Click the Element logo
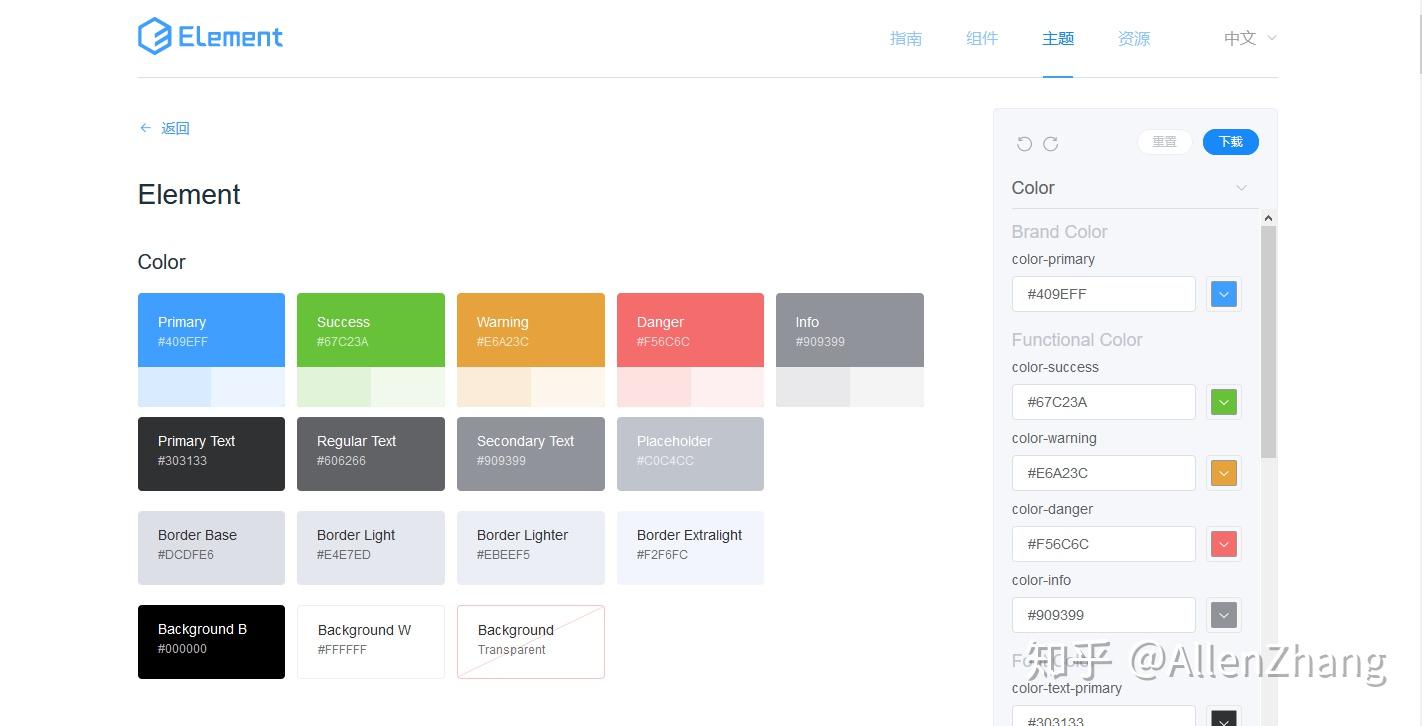The width and height of the screenshot is (1422, 726). 210,37
